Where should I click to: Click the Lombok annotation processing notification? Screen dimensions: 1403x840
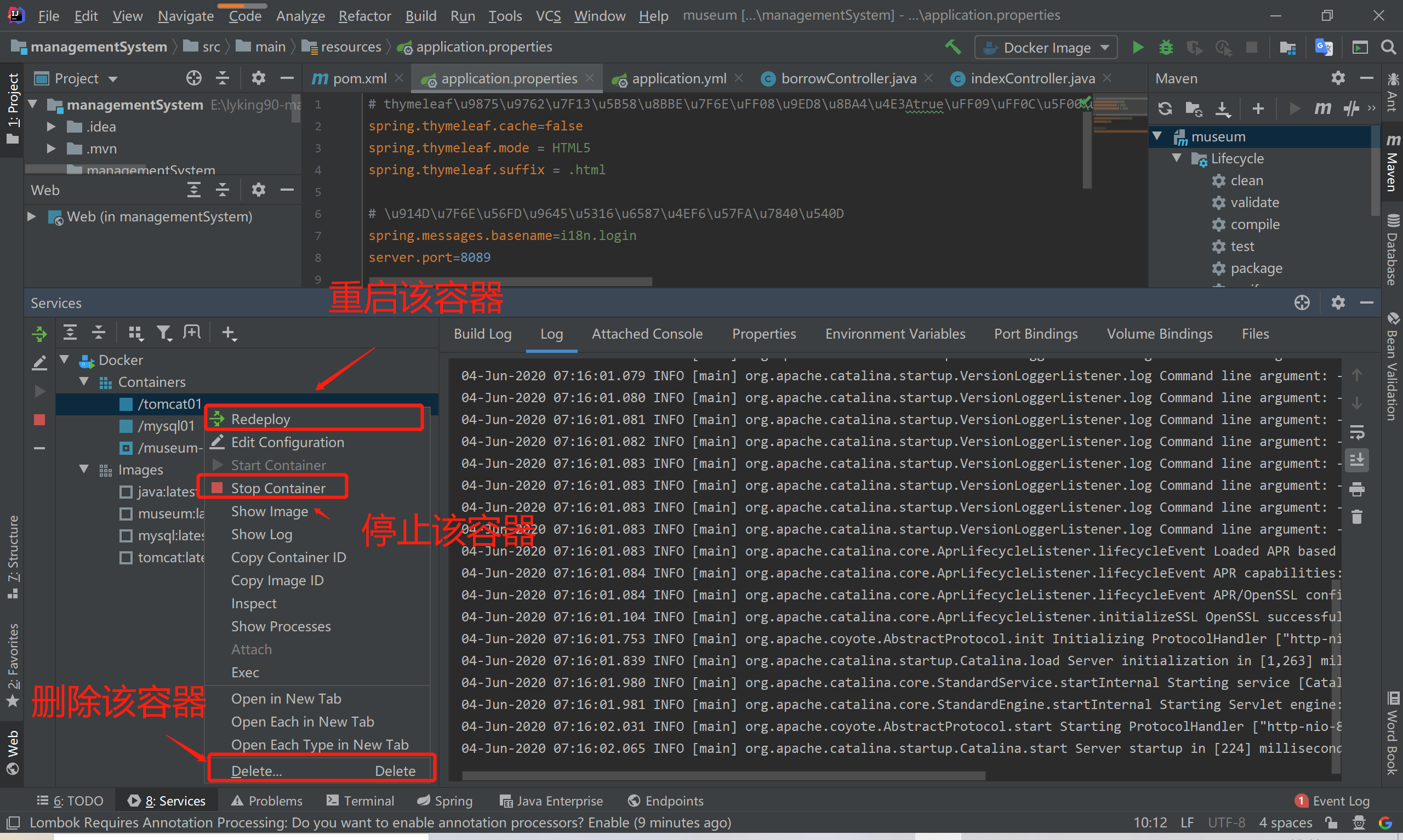380,822
